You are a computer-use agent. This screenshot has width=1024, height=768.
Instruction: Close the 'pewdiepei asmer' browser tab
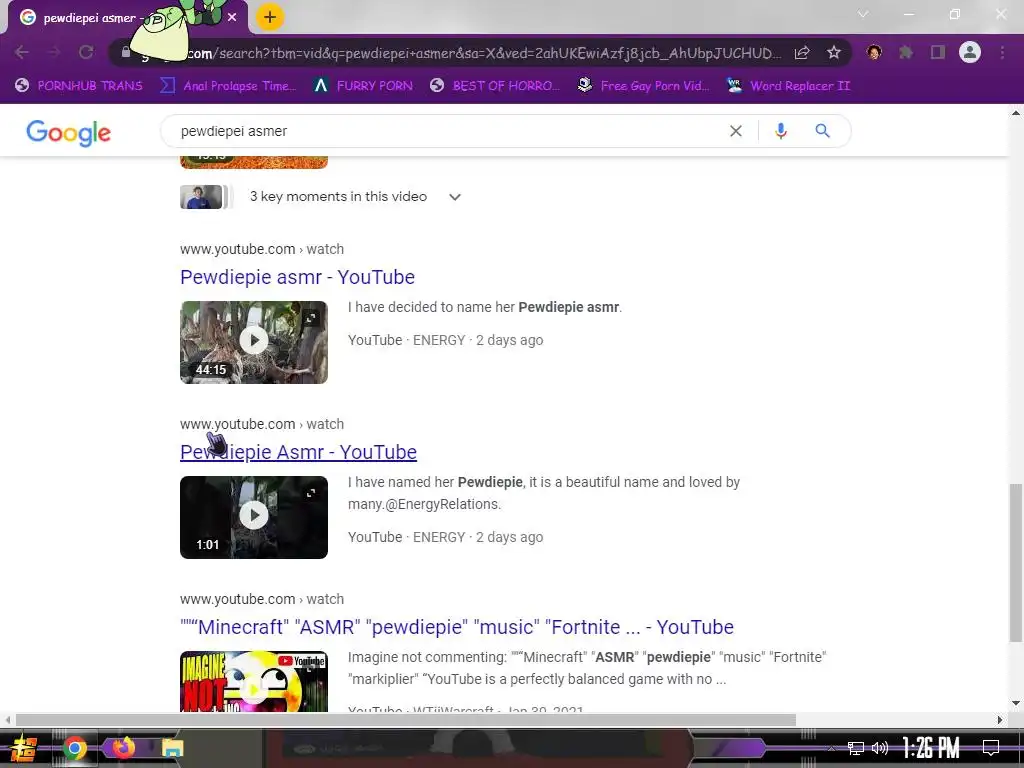(x=232, y=18)
